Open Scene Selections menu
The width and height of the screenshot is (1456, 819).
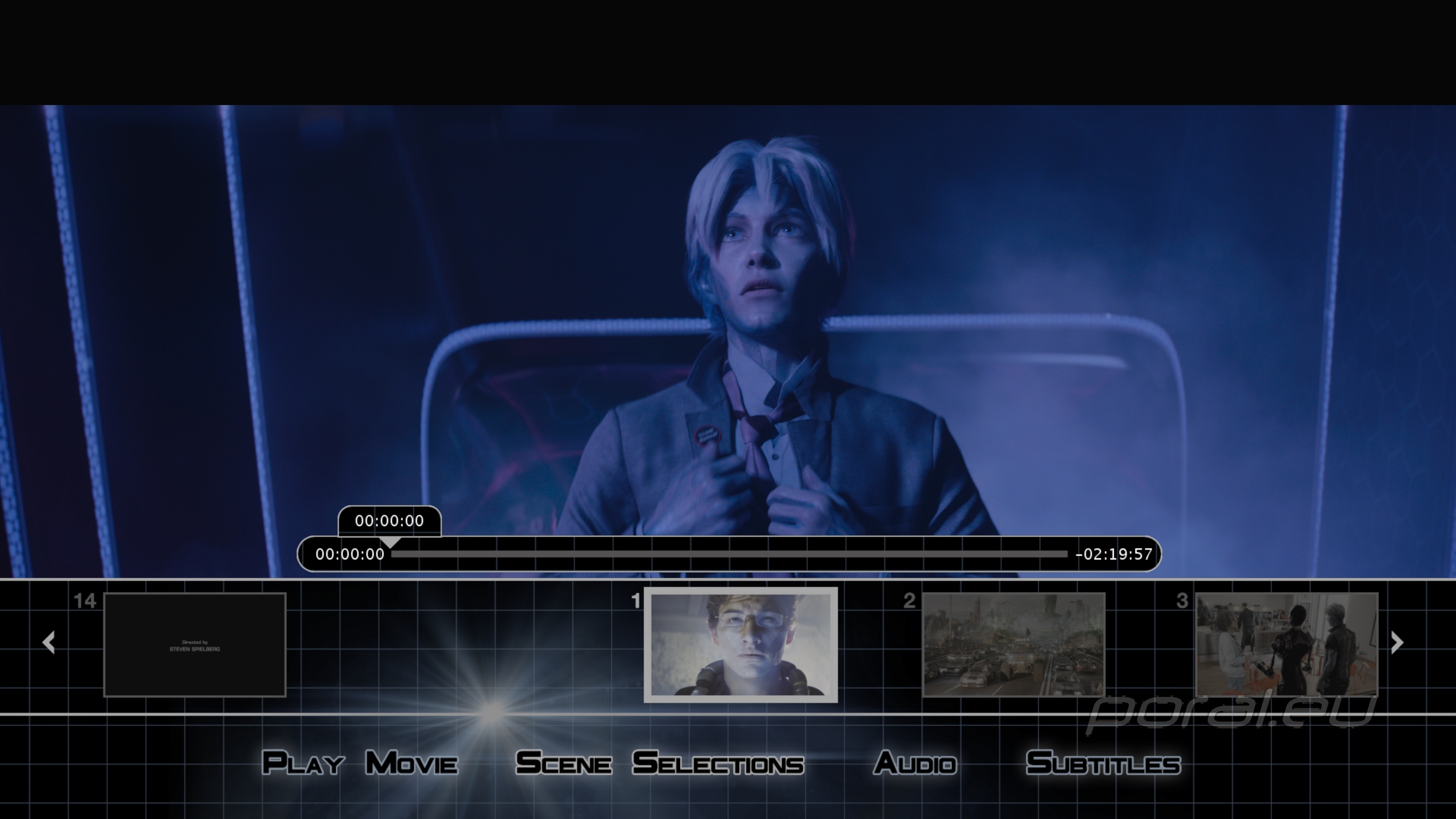(x=660, y=763)
